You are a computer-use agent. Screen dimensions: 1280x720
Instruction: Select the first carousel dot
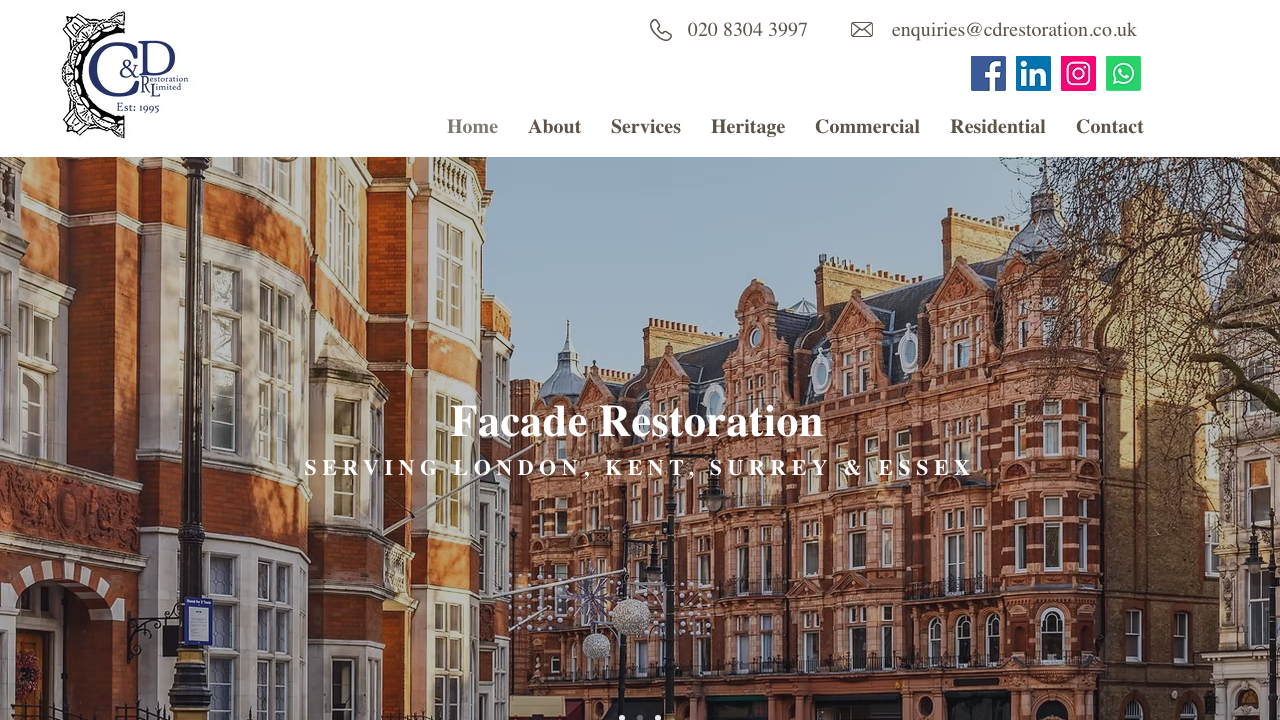621,718
